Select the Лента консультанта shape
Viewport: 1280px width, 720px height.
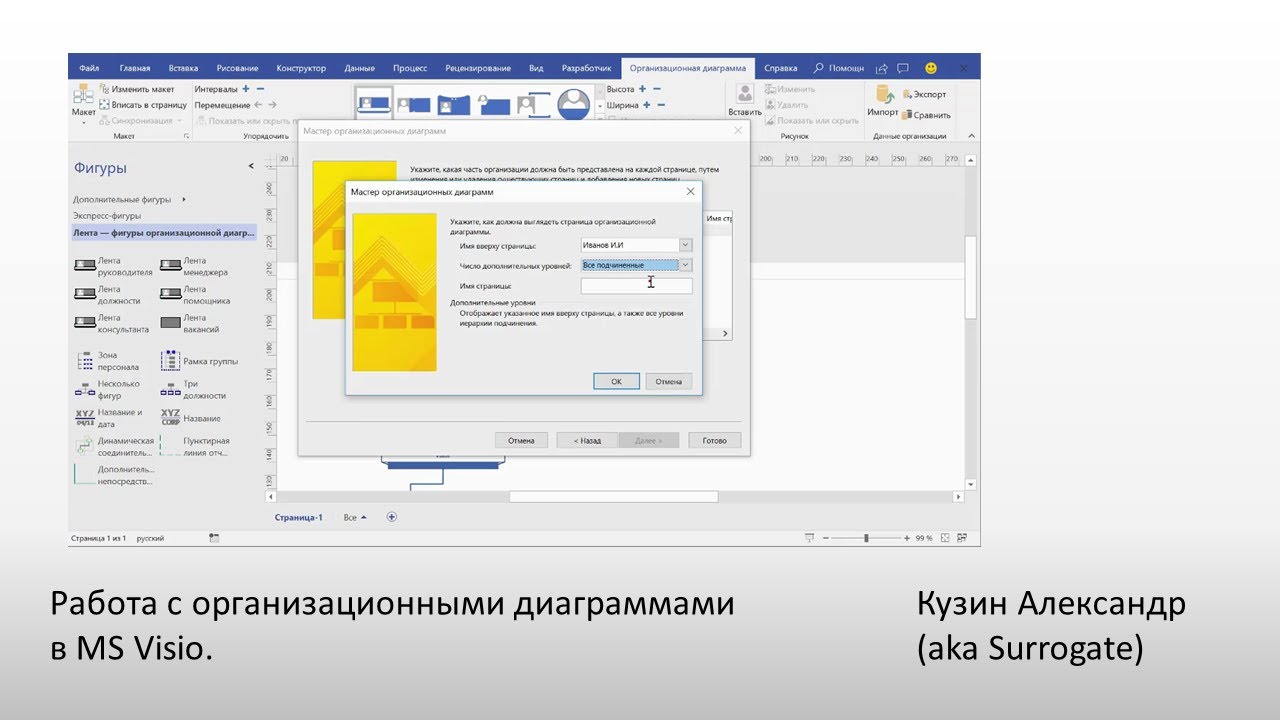[112, 323]
